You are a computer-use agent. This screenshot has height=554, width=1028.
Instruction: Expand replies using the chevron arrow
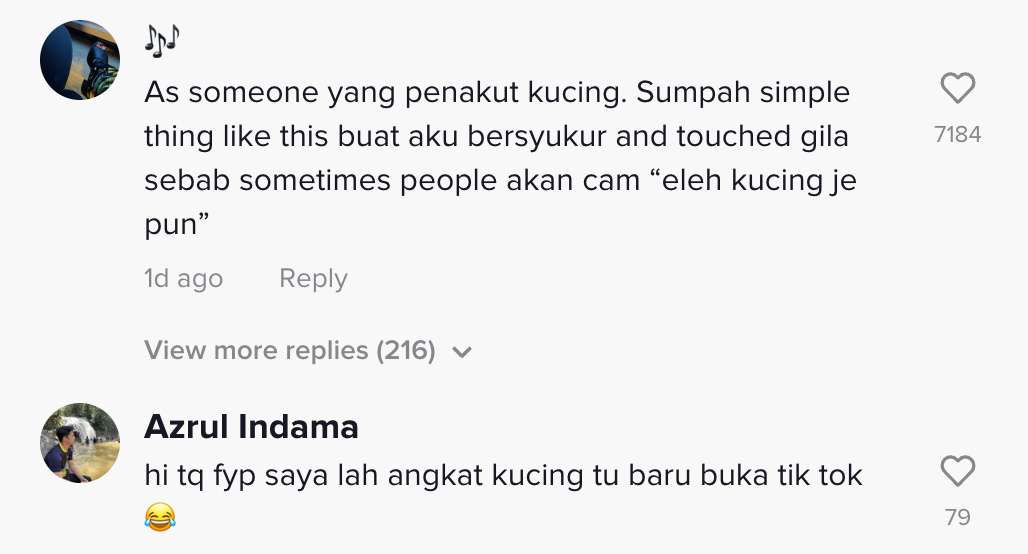[x=462, y=352]
